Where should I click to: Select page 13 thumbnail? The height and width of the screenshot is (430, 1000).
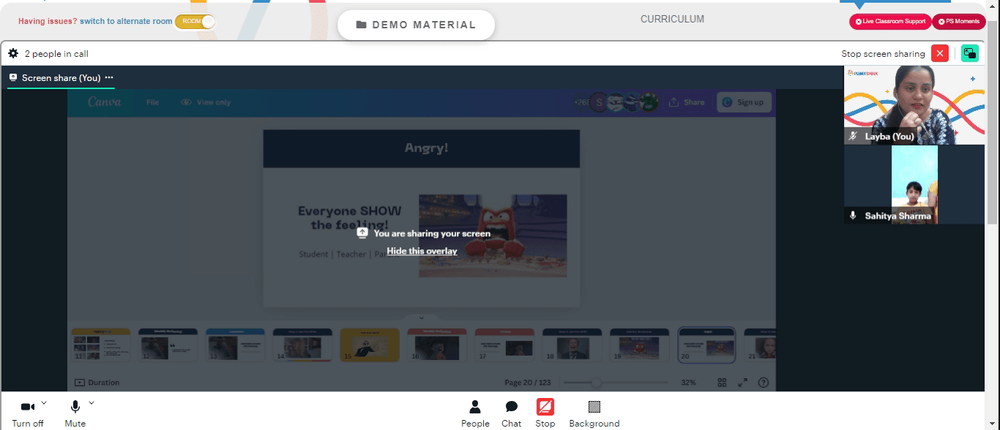pos(235,345)
